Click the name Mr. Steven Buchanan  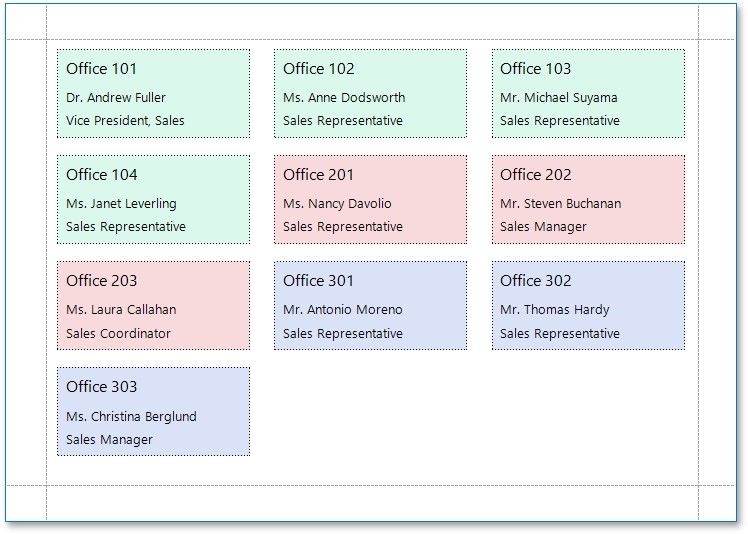[x=561, y=204]
